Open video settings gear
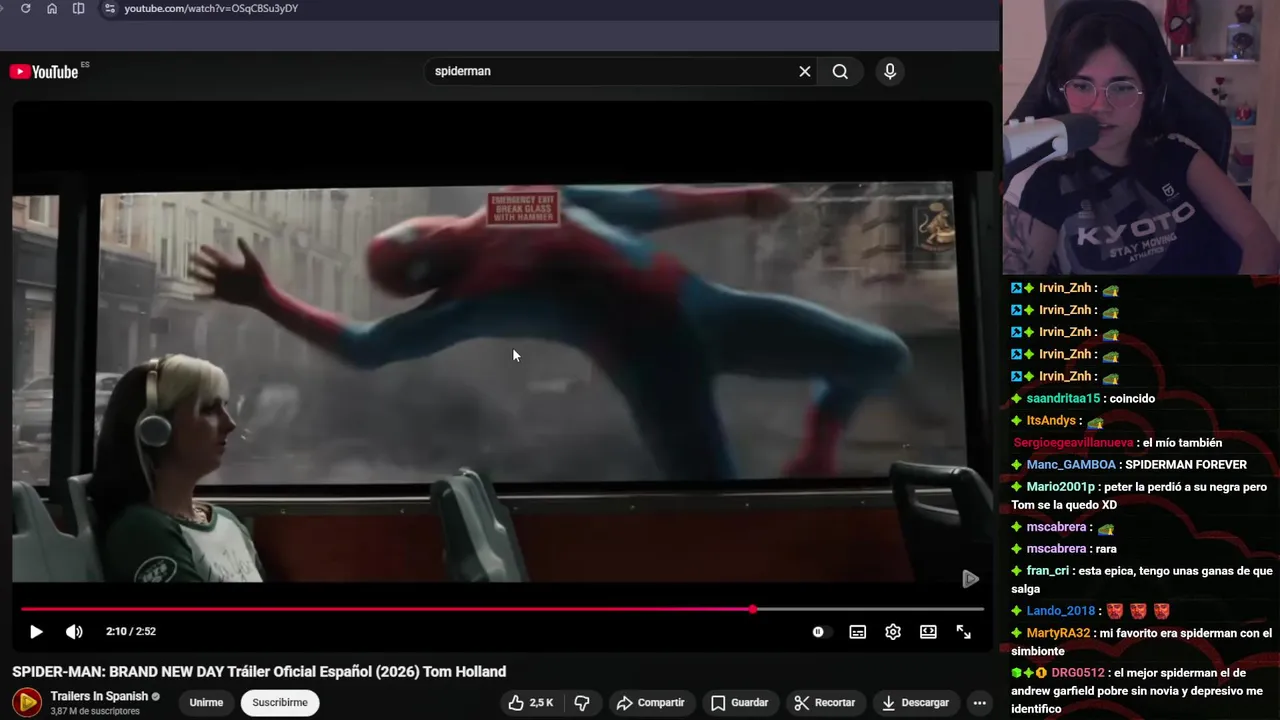This screenshot has height=720, width=1280. [x=893, y=632]
